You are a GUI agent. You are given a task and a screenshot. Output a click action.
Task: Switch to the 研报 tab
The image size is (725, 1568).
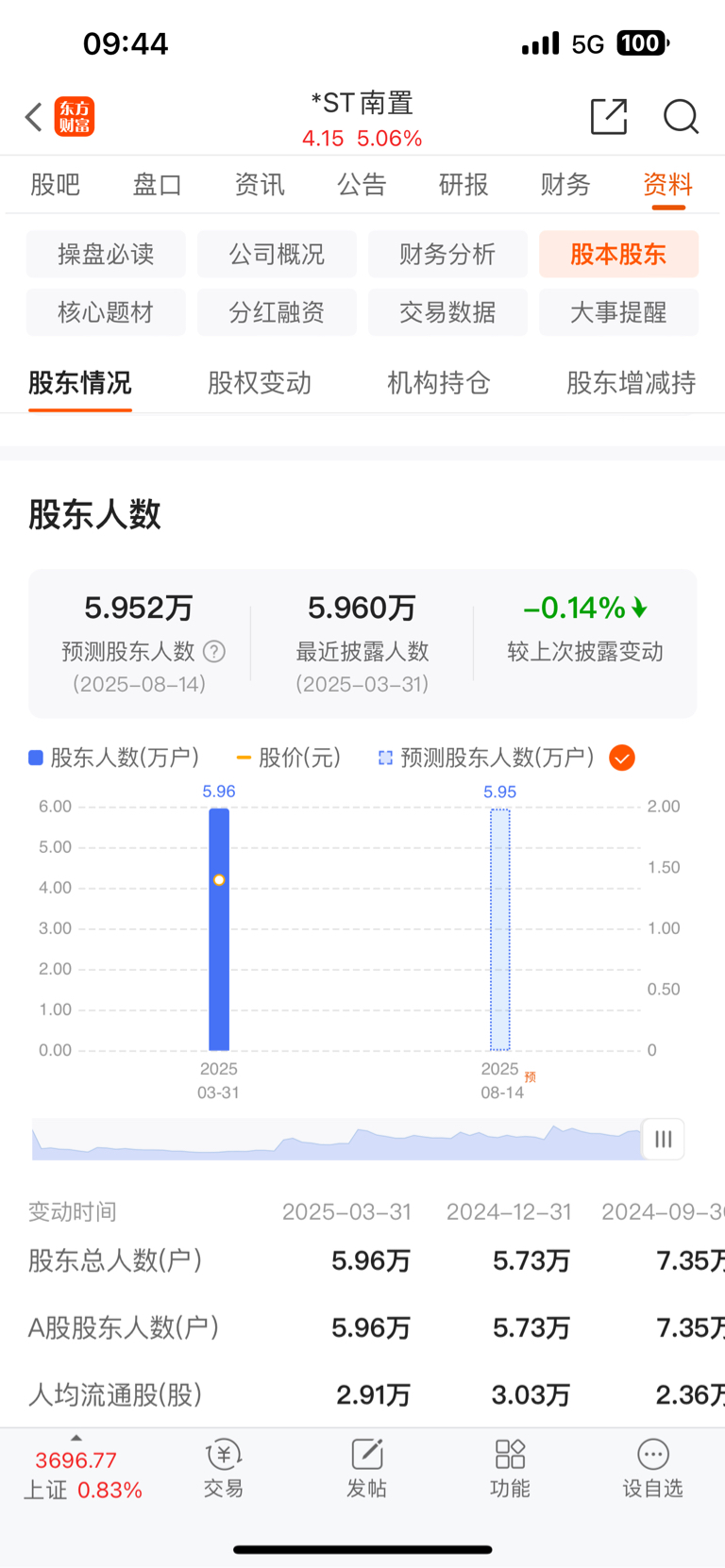tap(464, 184)
